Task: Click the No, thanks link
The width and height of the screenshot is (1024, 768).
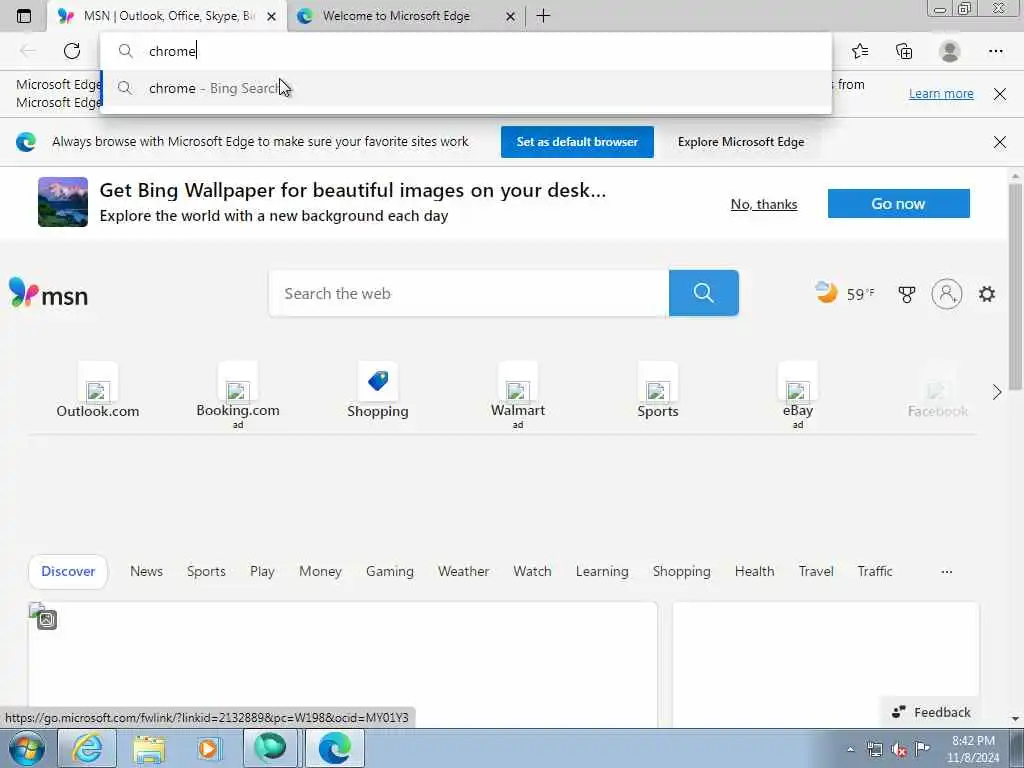Action: (764, 204)
